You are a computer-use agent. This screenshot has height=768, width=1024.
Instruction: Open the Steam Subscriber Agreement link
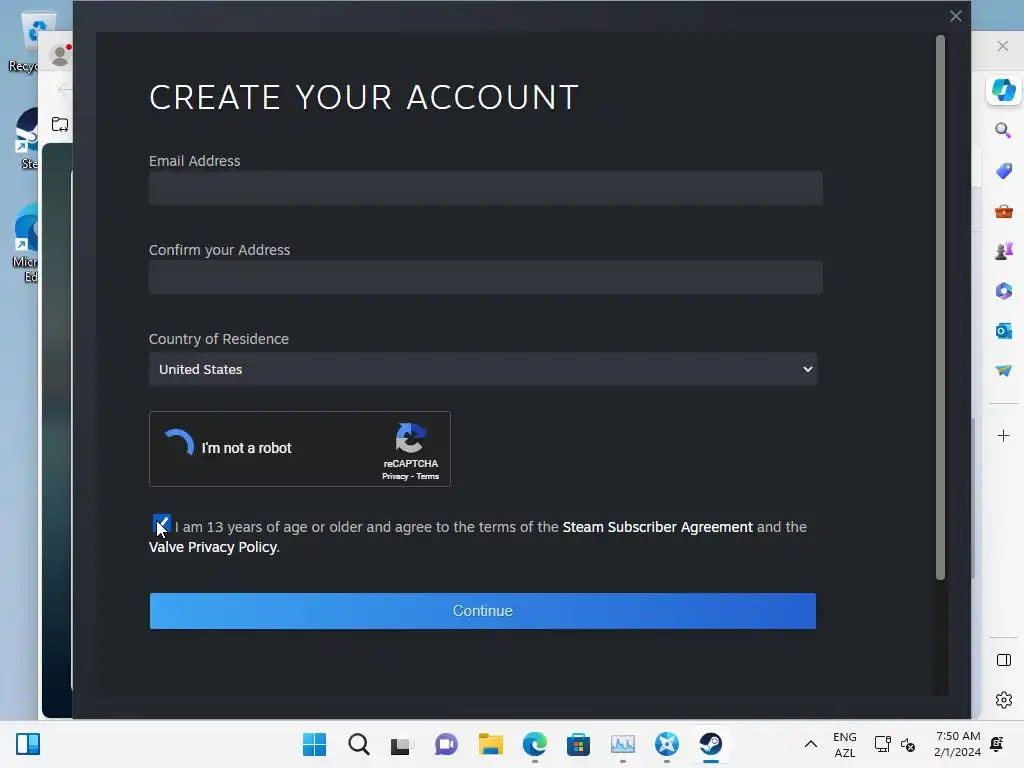(x=657, y=527)
